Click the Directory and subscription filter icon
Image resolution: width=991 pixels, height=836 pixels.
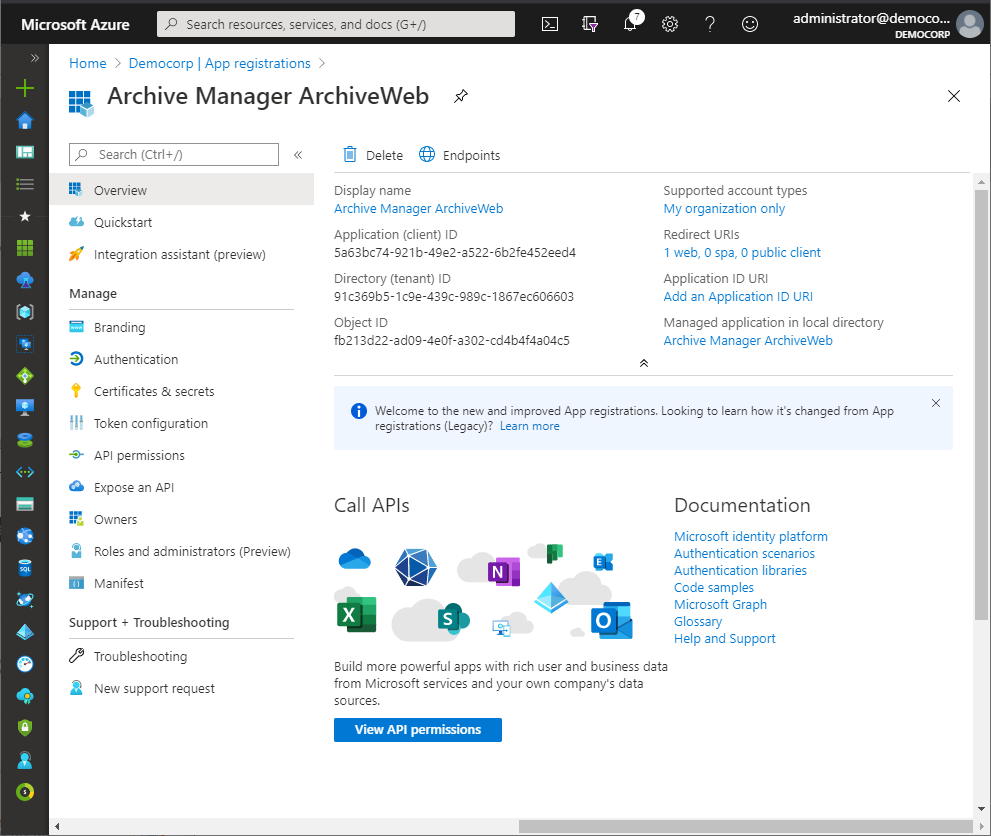tap(590, 24)
